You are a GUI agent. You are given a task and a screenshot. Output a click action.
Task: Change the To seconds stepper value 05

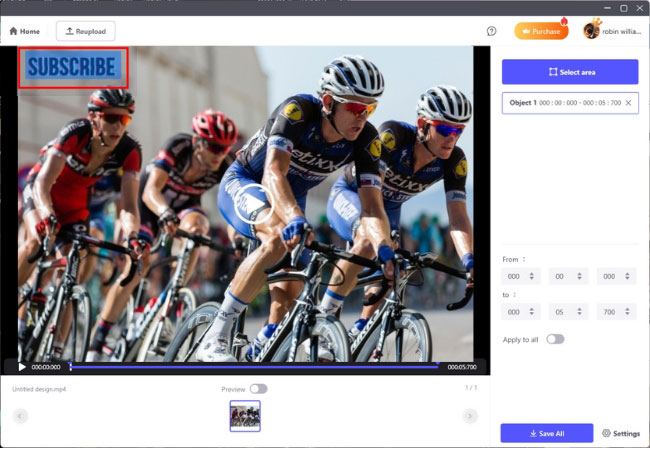coord(569,312)
